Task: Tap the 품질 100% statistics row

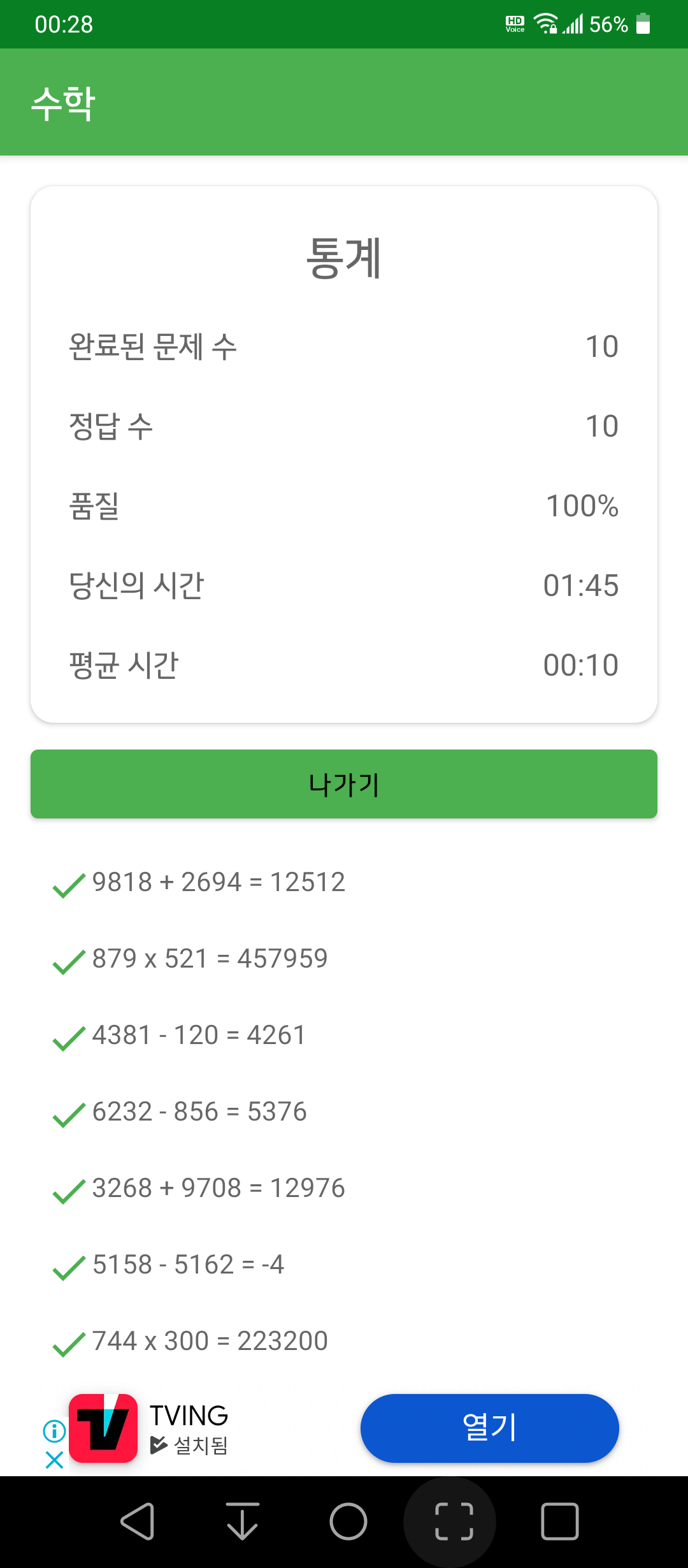Action: pyautogui.click(x=344, y=506)
